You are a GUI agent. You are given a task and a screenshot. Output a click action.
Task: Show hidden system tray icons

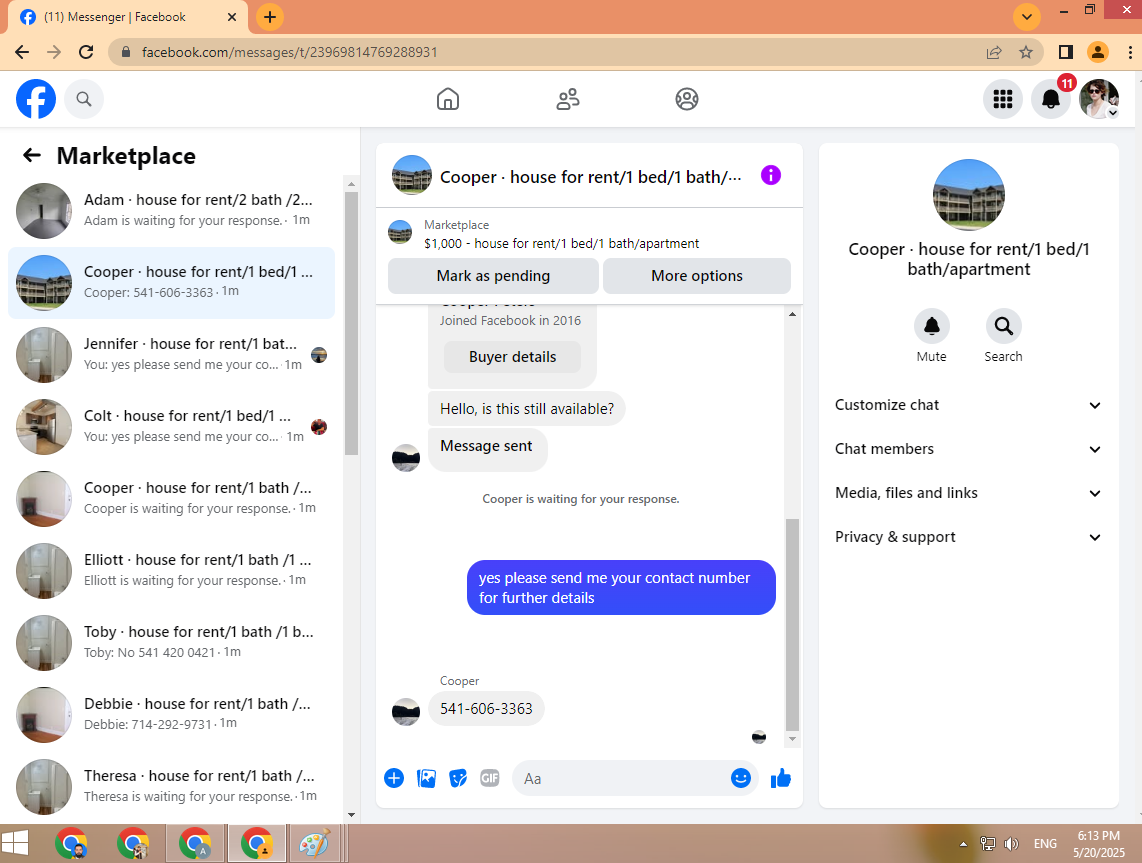click(x=963, y=844)
